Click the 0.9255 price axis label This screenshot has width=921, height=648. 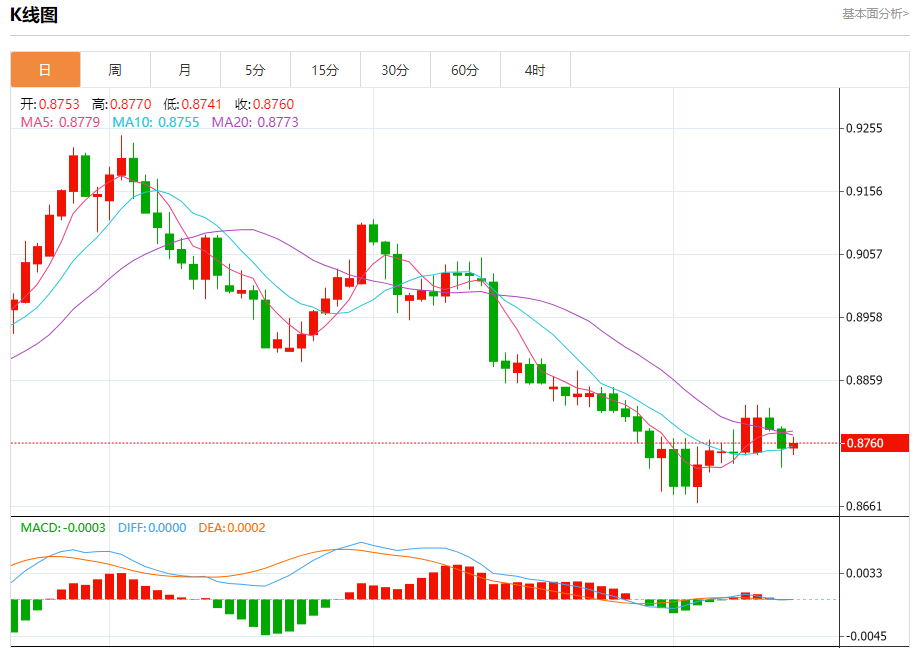pyautogui.click(x=863, y=129)
